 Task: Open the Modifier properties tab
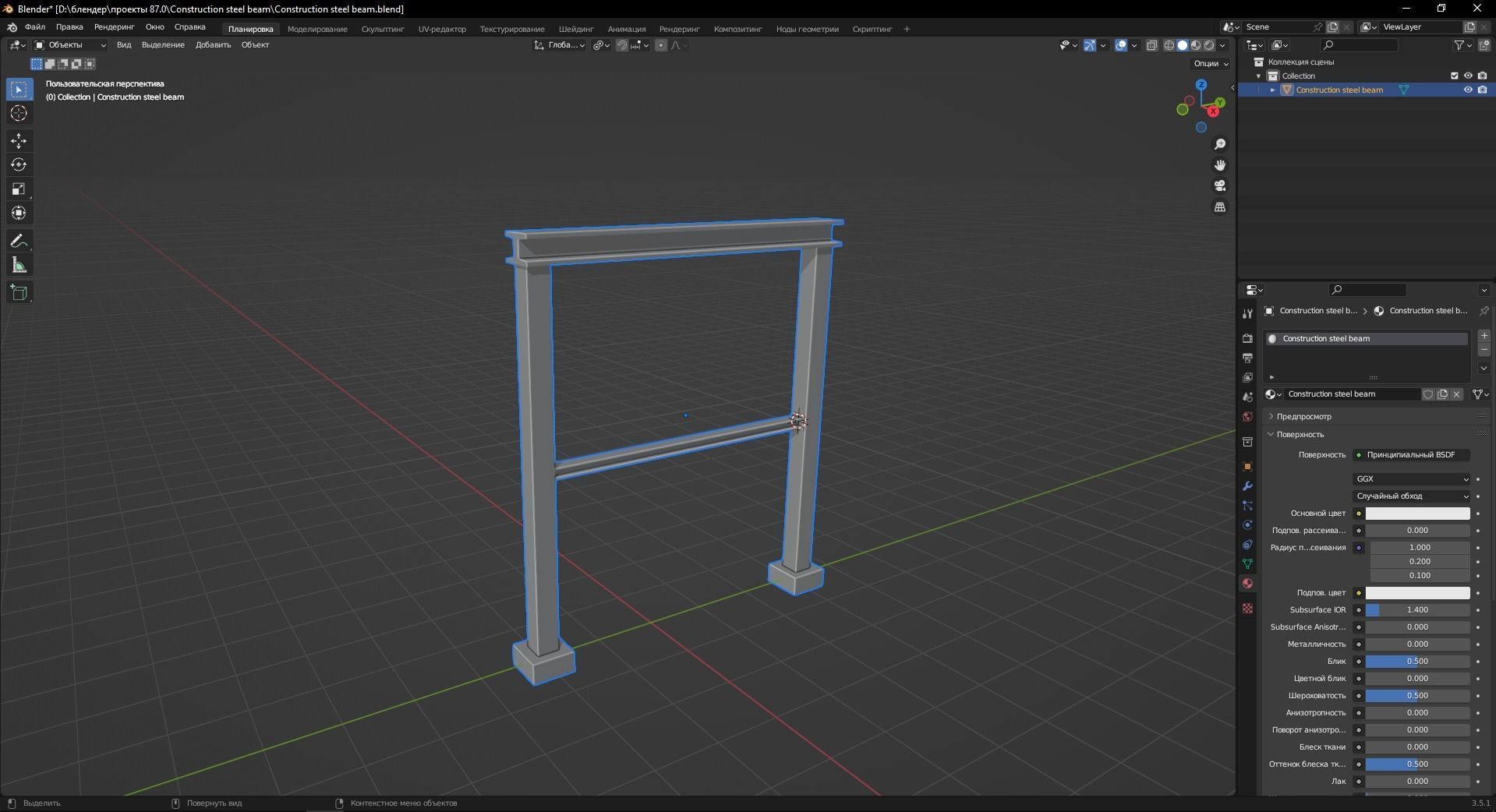pos(1247,486)
